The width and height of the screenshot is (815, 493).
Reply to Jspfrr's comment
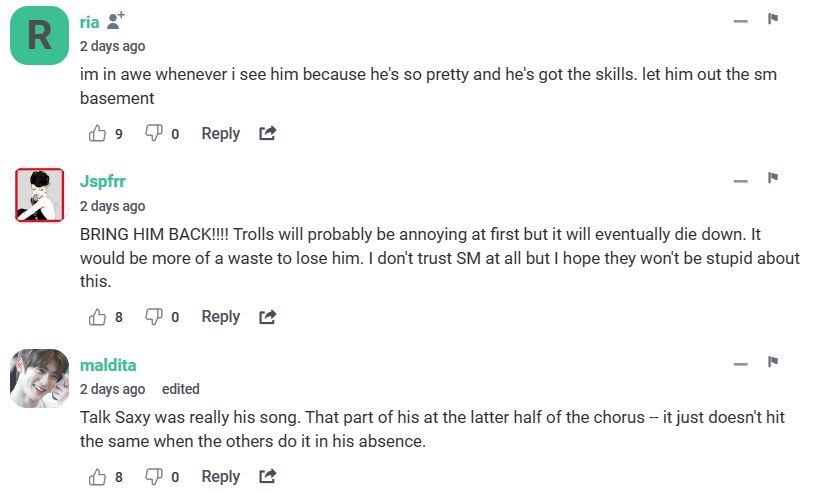(x=220, y=317)
